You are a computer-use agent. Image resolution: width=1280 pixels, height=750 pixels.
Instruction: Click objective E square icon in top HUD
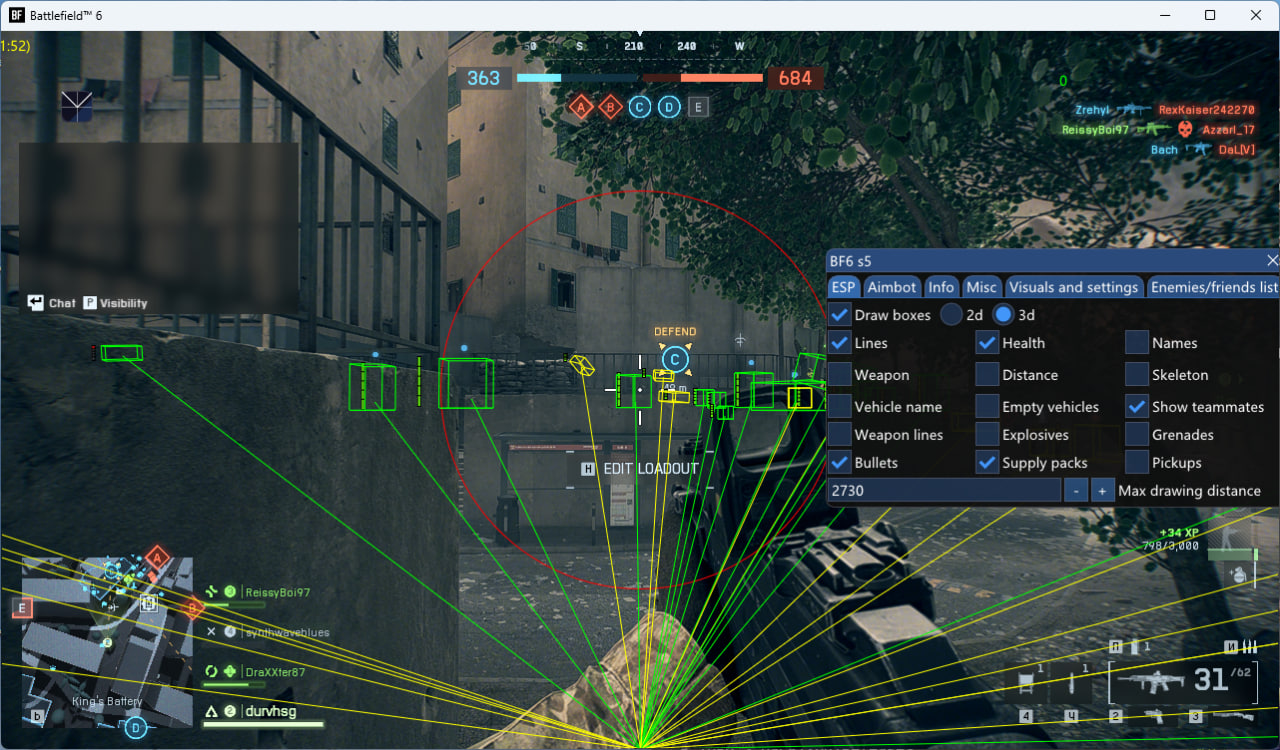pos(698,107)
